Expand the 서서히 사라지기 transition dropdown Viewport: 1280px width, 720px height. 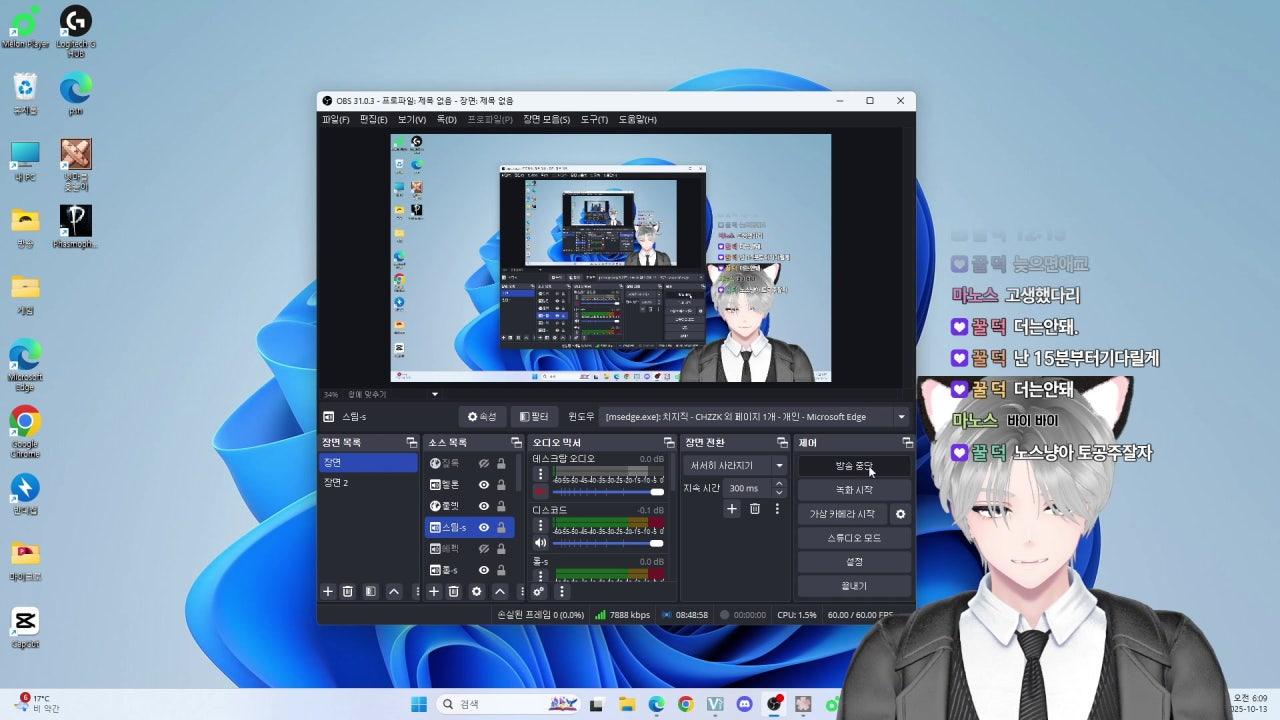(x=779, y=465)
